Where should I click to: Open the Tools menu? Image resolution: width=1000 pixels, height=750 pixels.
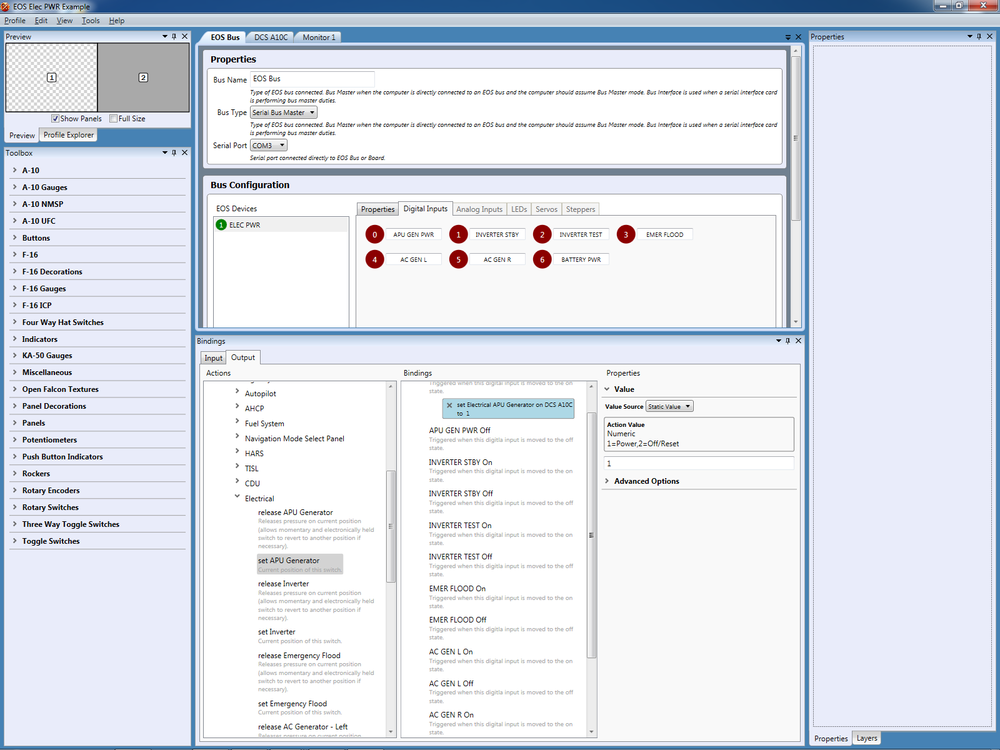tap(91, 20)
